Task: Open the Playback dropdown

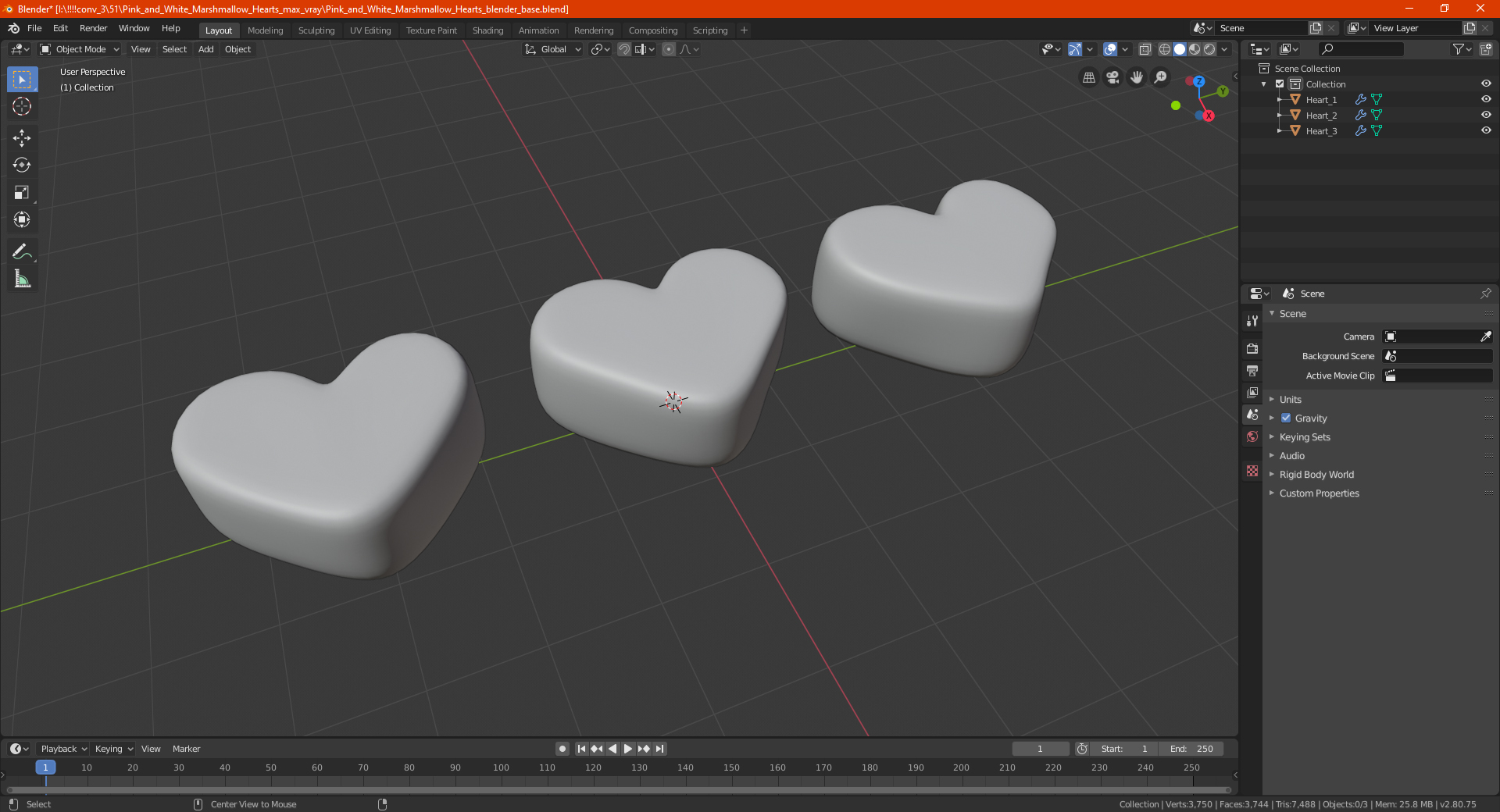Action: pos(64,749)
